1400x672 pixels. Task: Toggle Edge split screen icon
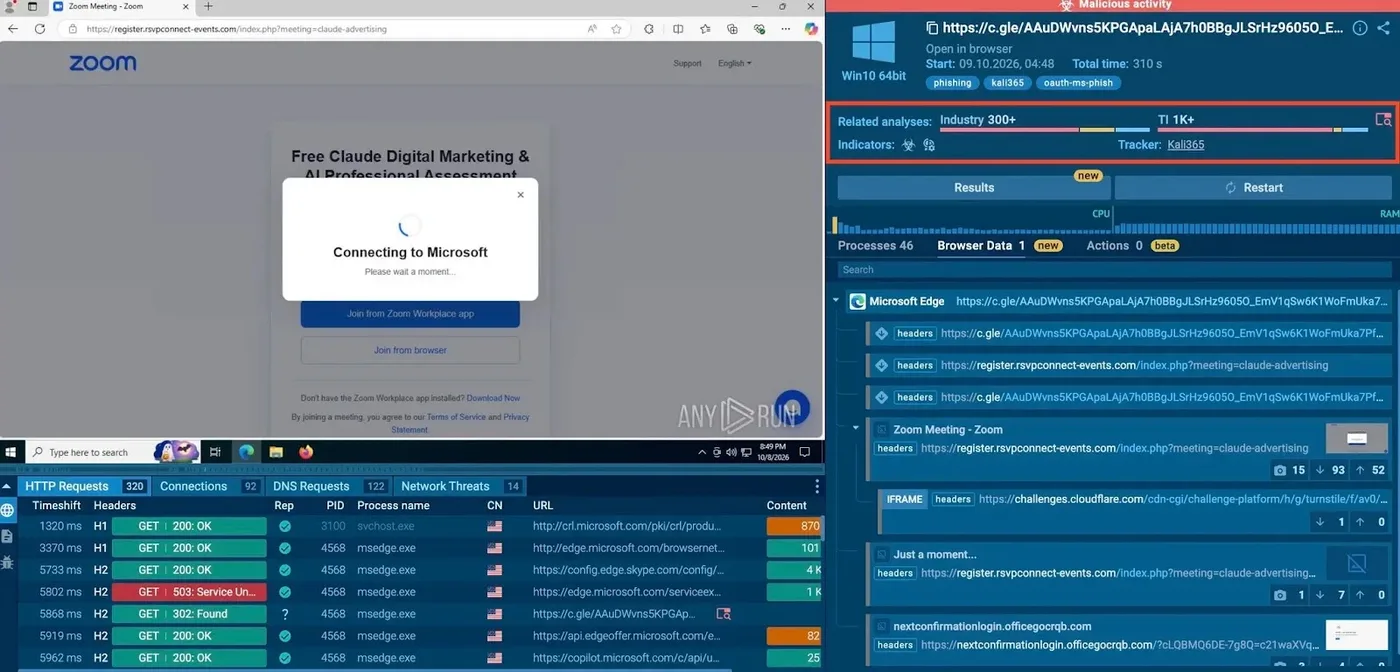point(678,29)
